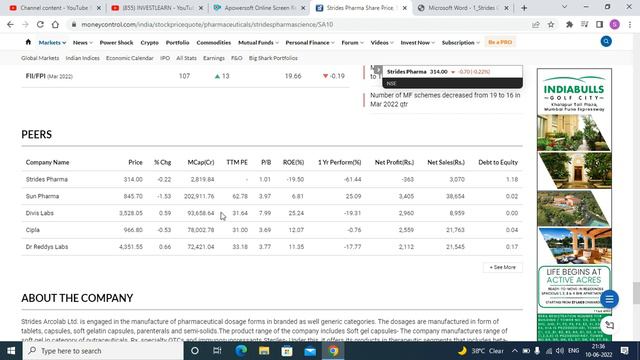
Task: Switch to the Apowersoft Online Screen tab
Action: click(x=259, y=8)
